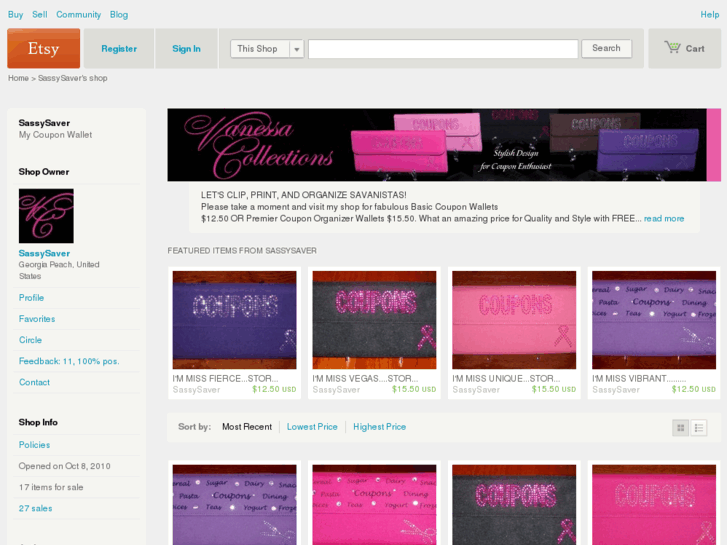Click I'M MISS VIBRANT title text
Image resolution: width=727 pixels, height=545 pixels.
click(638, 378)
